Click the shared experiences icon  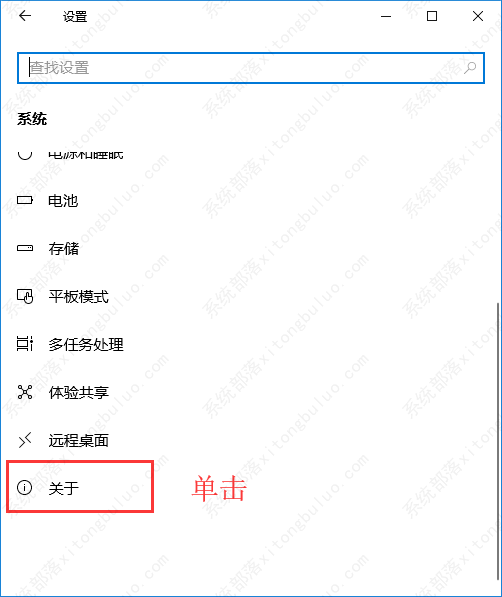pos(25,392)
